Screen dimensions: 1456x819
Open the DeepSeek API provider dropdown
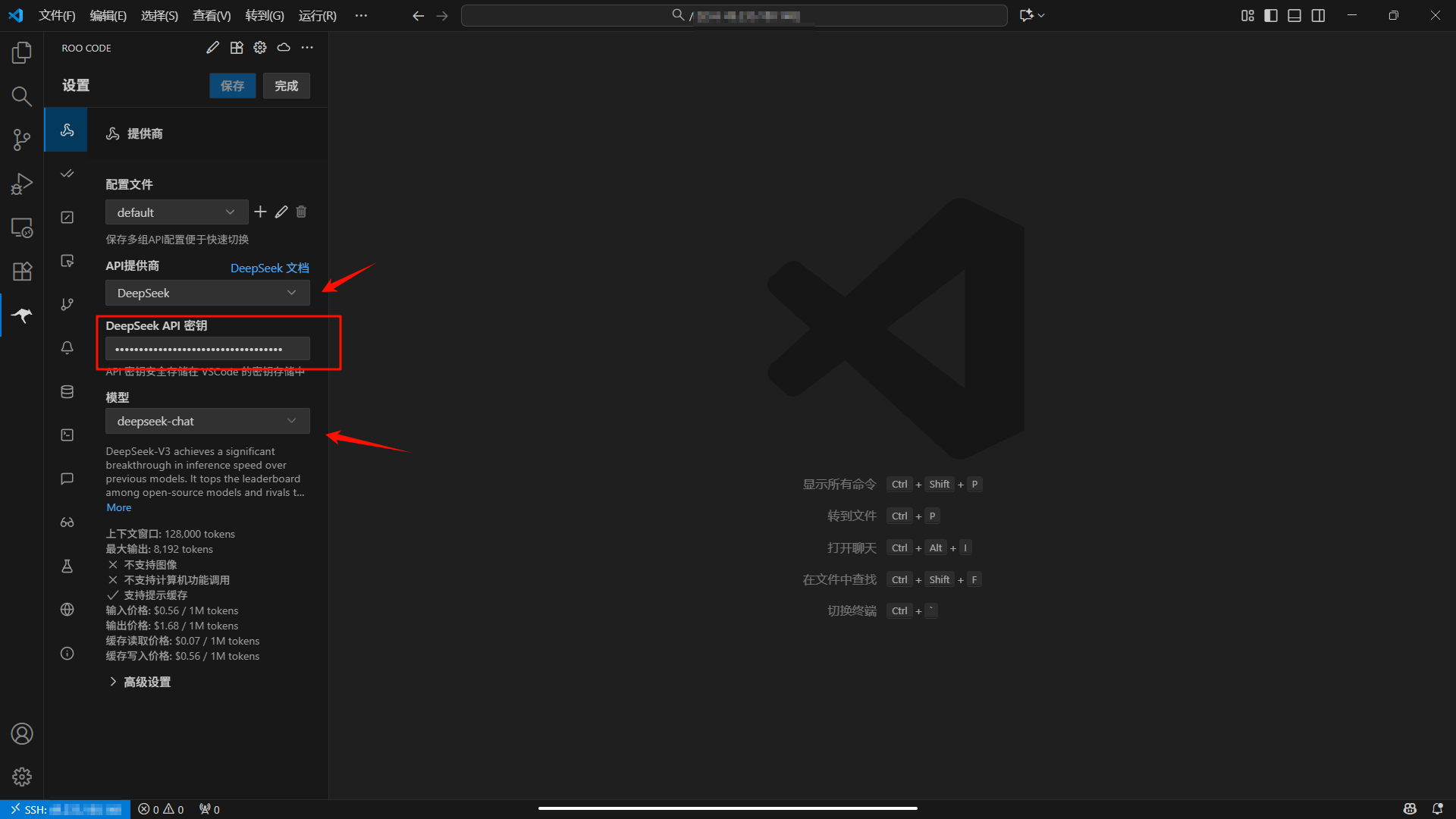(x=207, y=293)
